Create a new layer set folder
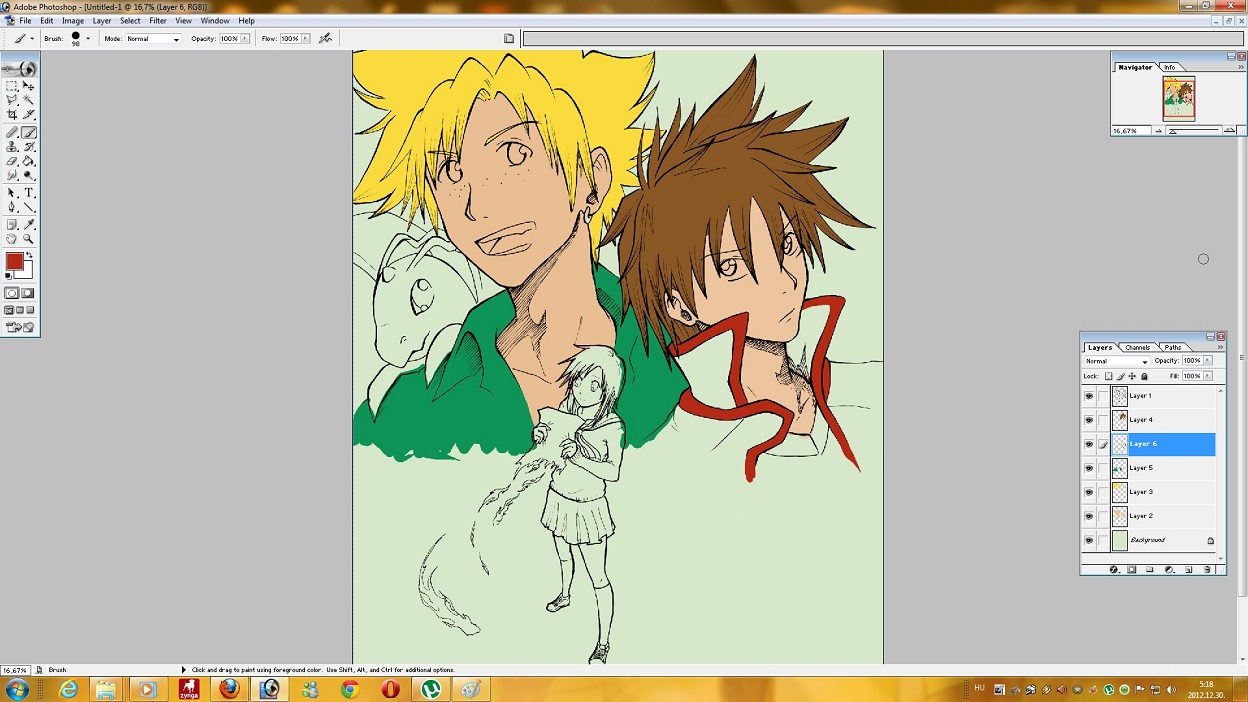The width and height of the screenshot is (1248, 702). click(x=1150, y=569)
